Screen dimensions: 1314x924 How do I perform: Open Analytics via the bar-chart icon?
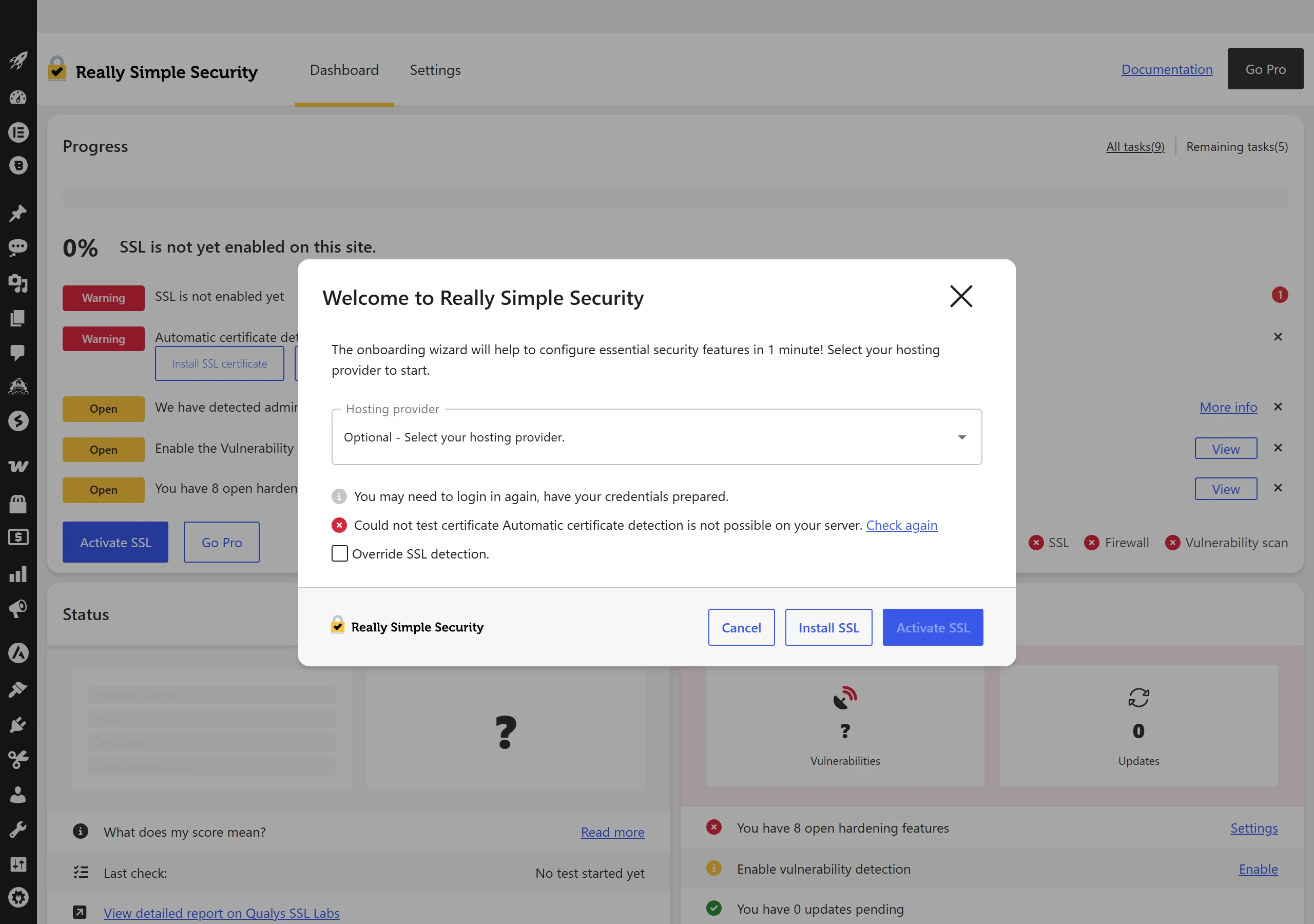(18, 573)
